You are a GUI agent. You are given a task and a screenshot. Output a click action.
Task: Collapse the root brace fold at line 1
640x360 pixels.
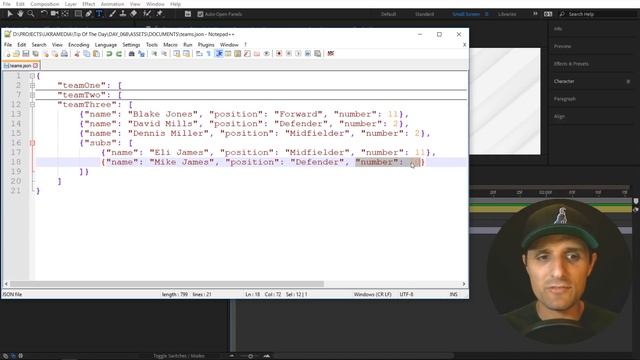point(32,76)
